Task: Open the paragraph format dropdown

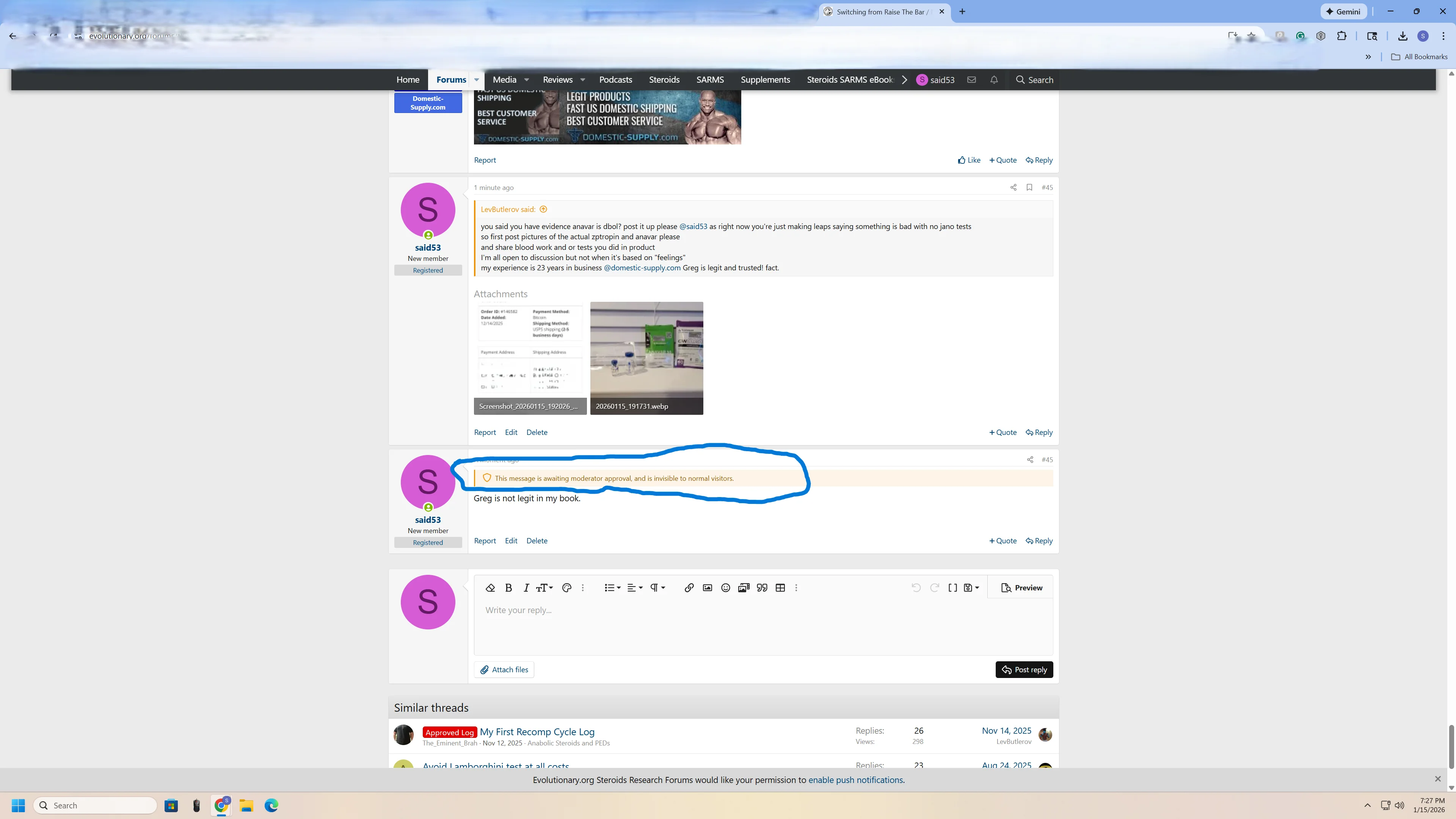Action: (x=657, y=588)
